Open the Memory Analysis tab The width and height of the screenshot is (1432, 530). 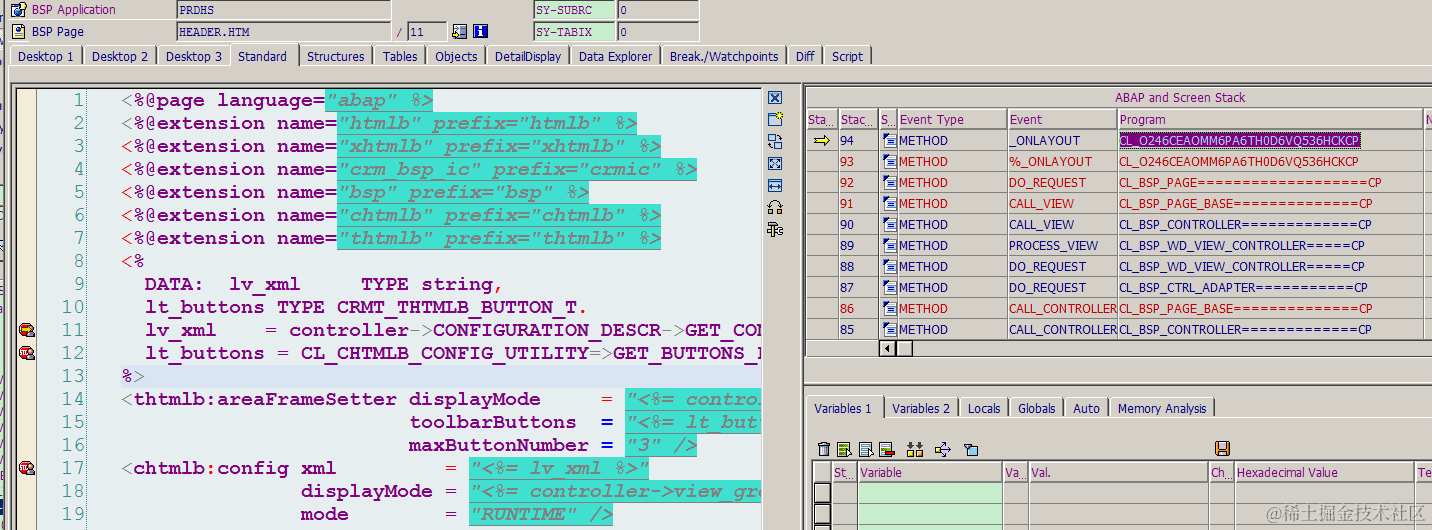click(x=1162, y=408)
